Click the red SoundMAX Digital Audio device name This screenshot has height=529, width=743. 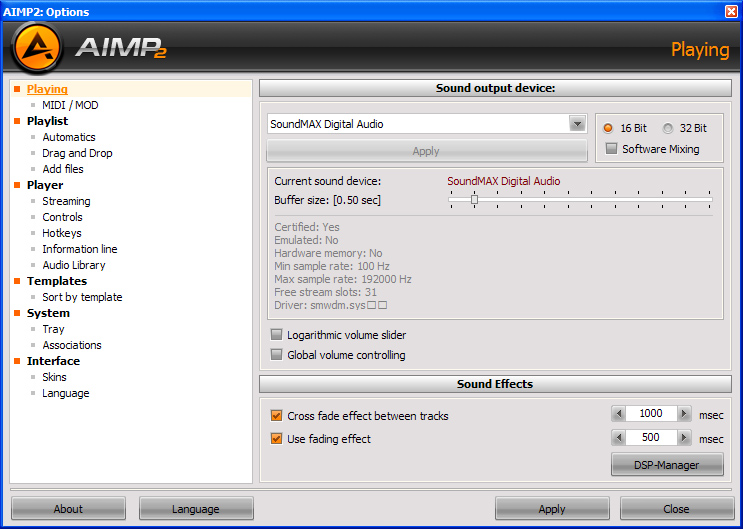click(504, 181)
